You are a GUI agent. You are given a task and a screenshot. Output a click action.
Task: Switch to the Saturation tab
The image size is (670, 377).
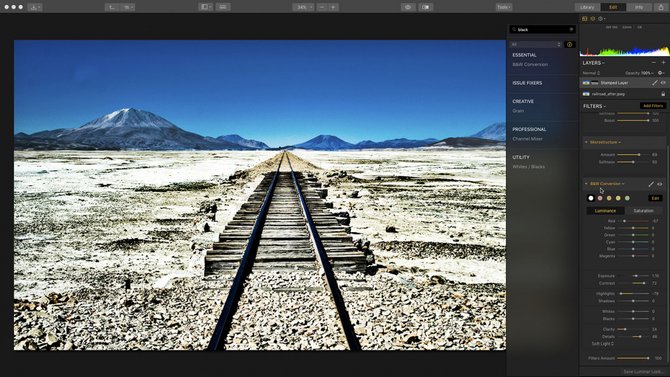tap(643, 211)
